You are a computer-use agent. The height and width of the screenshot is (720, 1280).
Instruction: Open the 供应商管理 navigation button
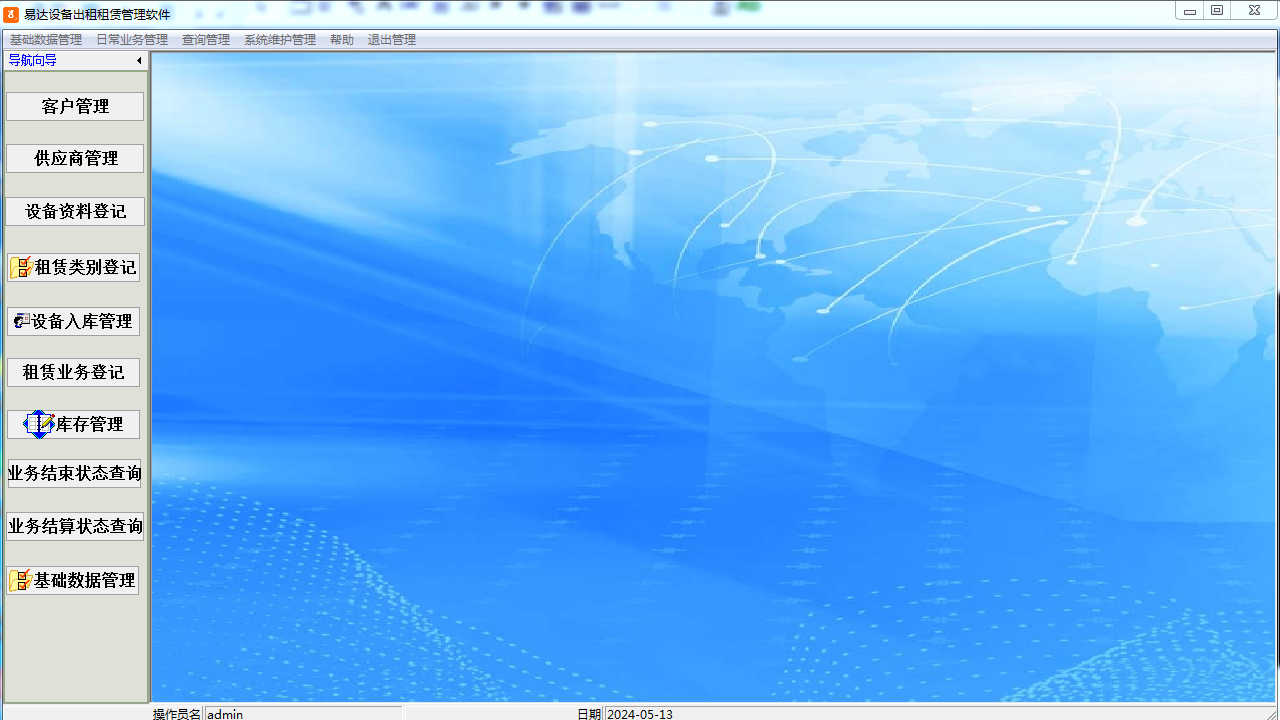click(x=75, y=158)
